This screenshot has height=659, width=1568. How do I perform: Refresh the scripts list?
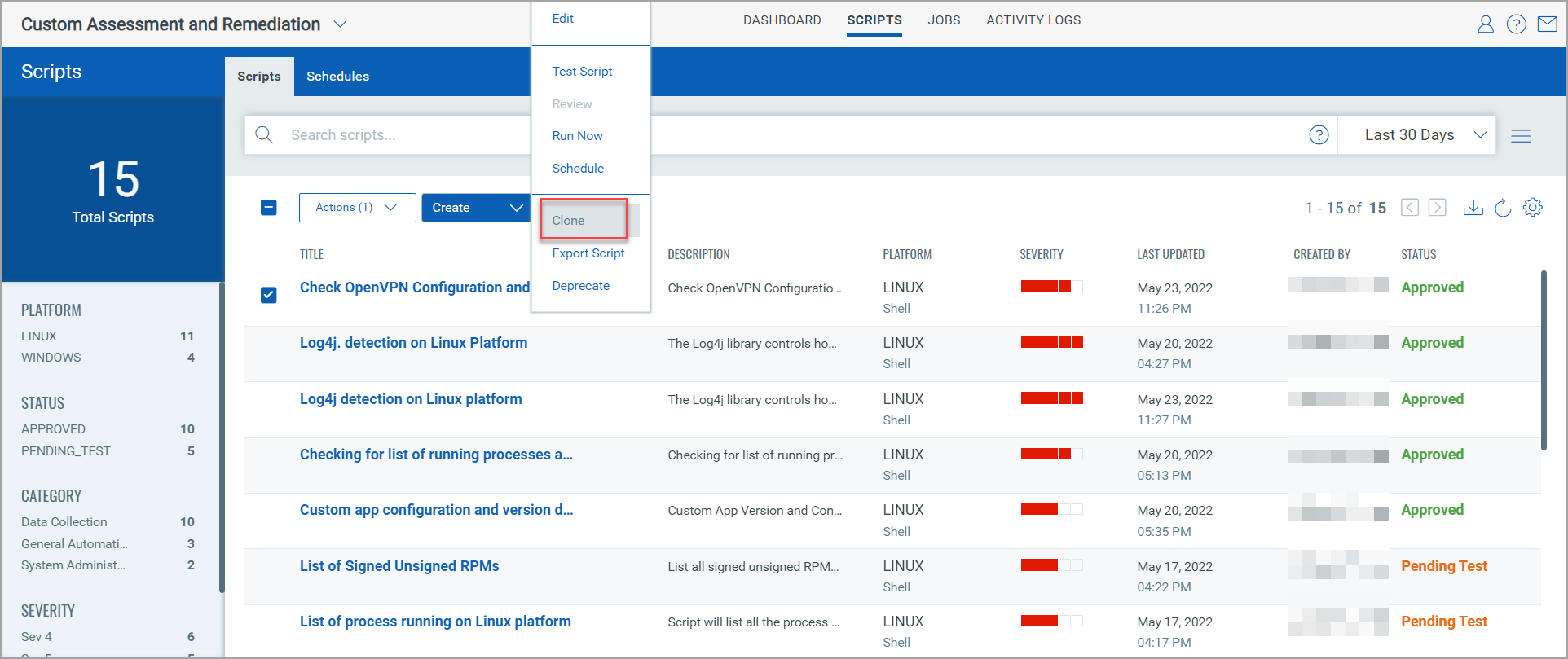click(x=1503, y=208)
